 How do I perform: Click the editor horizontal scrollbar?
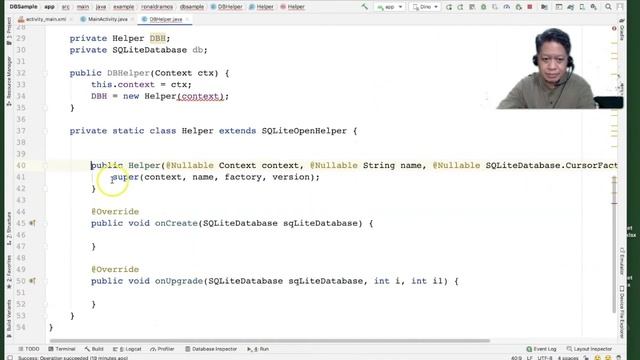(x=269, y=340)
